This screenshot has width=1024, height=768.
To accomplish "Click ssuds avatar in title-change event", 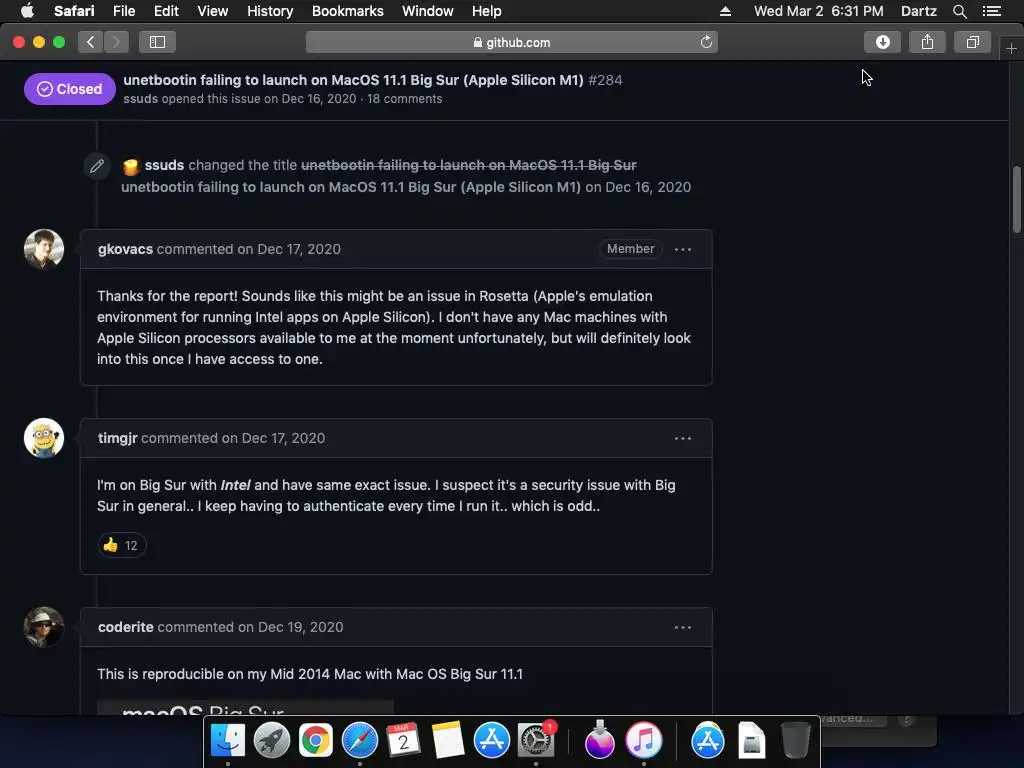I will [x=131, y=167].
